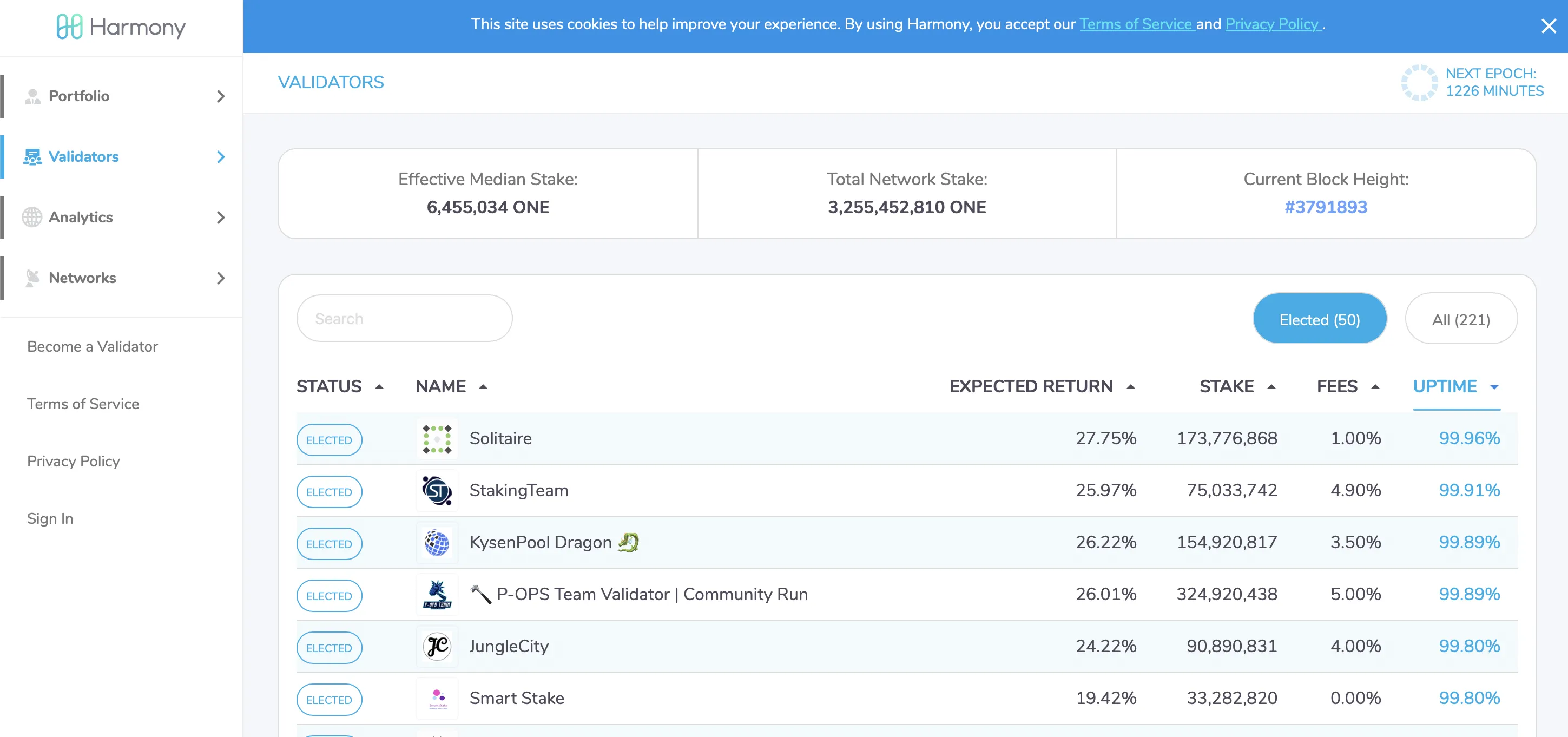Click the Smart Stake validator logo

coord(437,699)
